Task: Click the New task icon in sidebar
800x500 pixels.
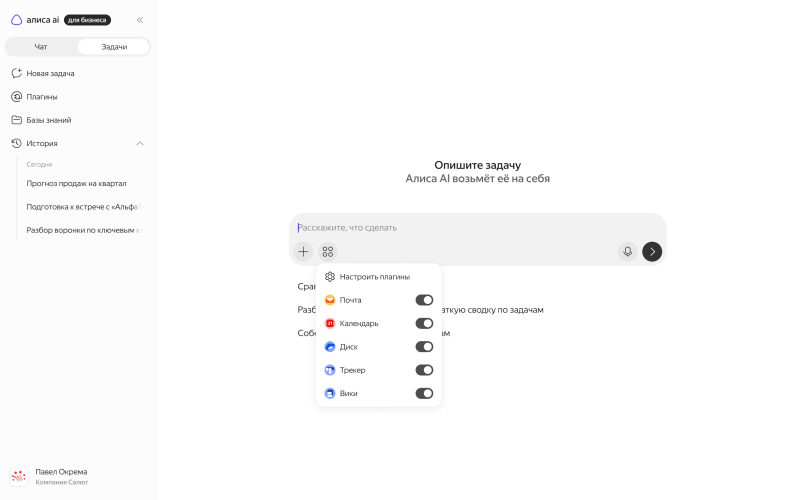Action: tap(16, 73)
